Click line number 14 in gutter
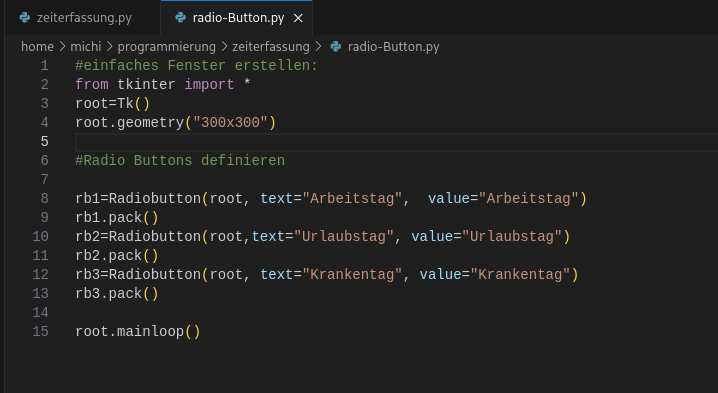The image size is (718, 393). coord(40,313)
